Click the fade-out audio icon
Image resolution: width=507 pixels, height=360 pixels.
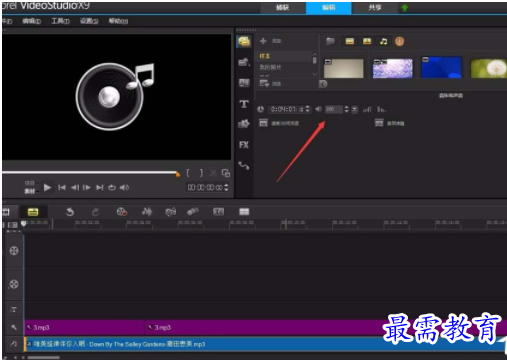point(381,109)
